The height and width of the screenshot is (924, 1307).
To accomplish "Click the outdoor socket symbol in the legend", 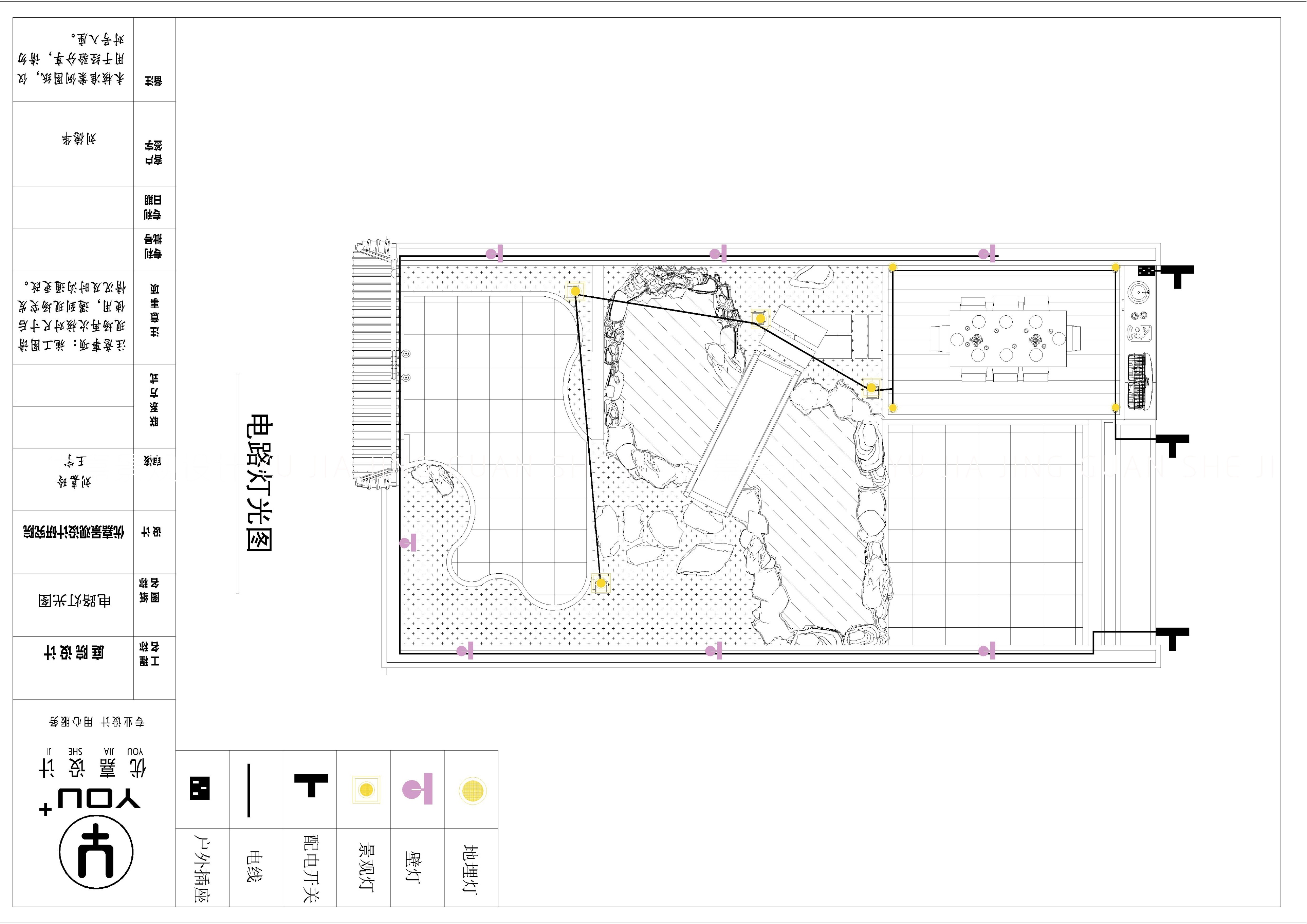I will [200, 789].
